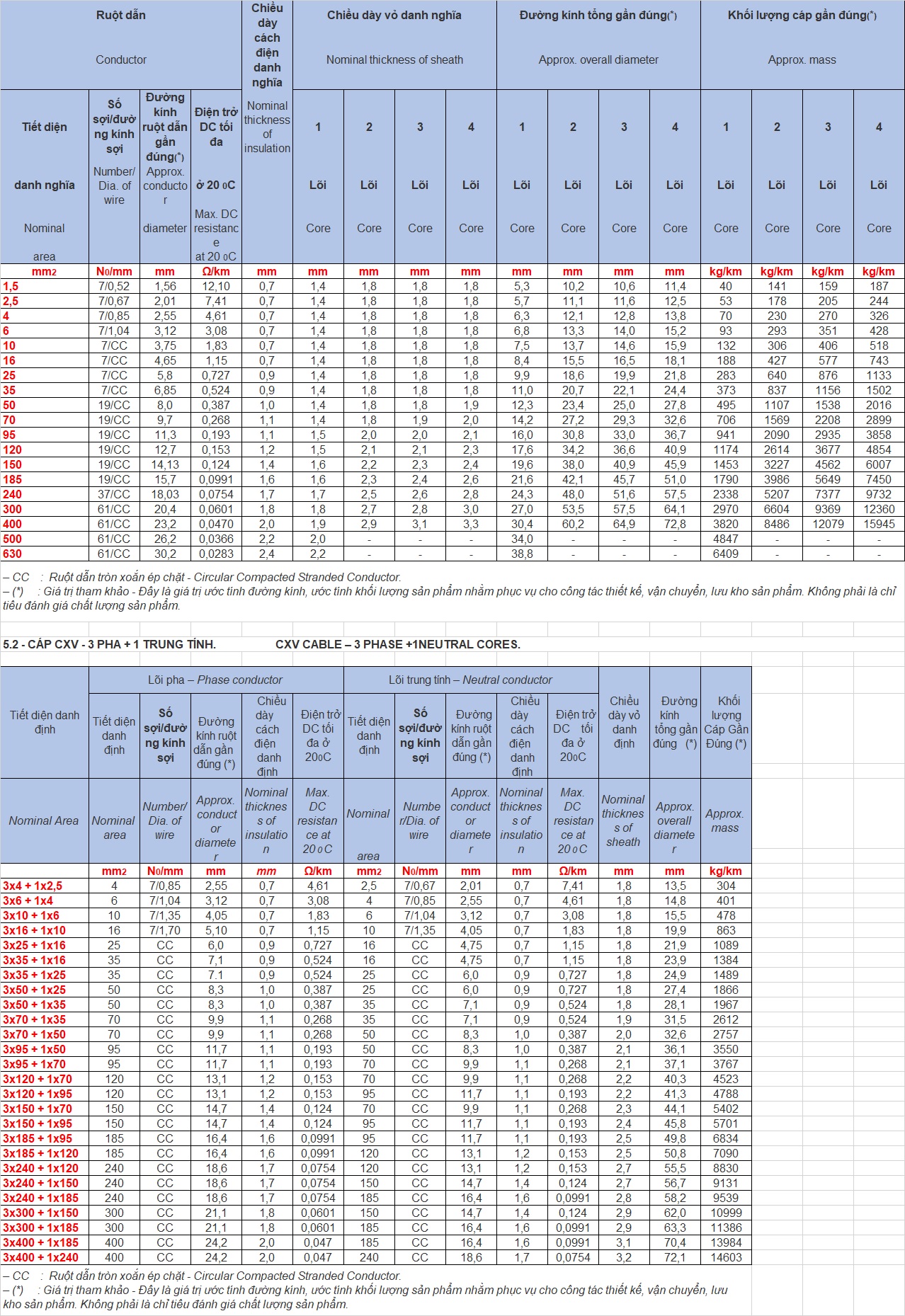
Task: Select the '15945' mass value
Action: pyautogui.click(x=879, y=524)
